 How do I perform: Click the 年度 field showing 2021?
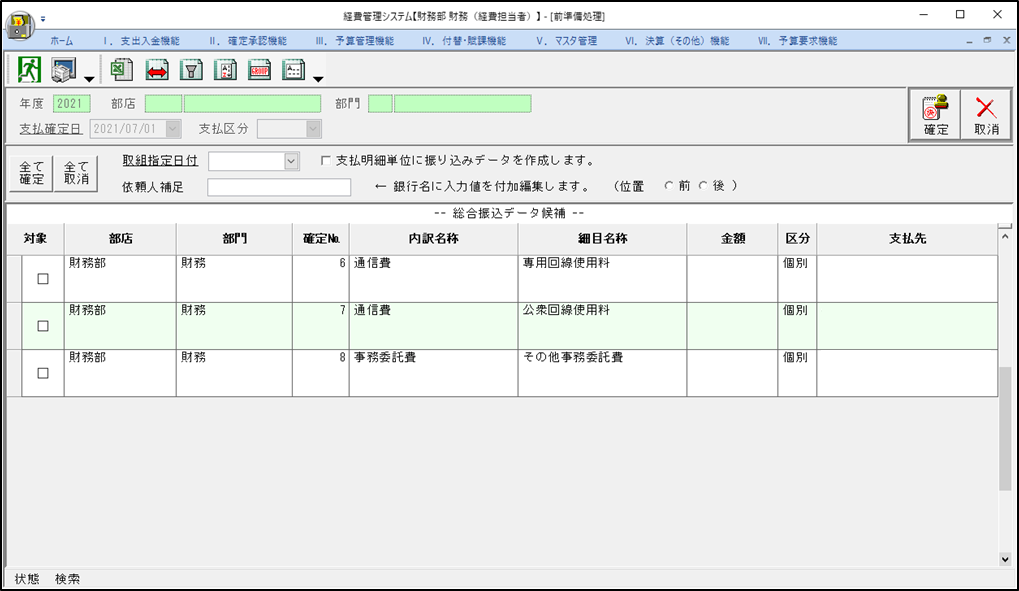71,104
